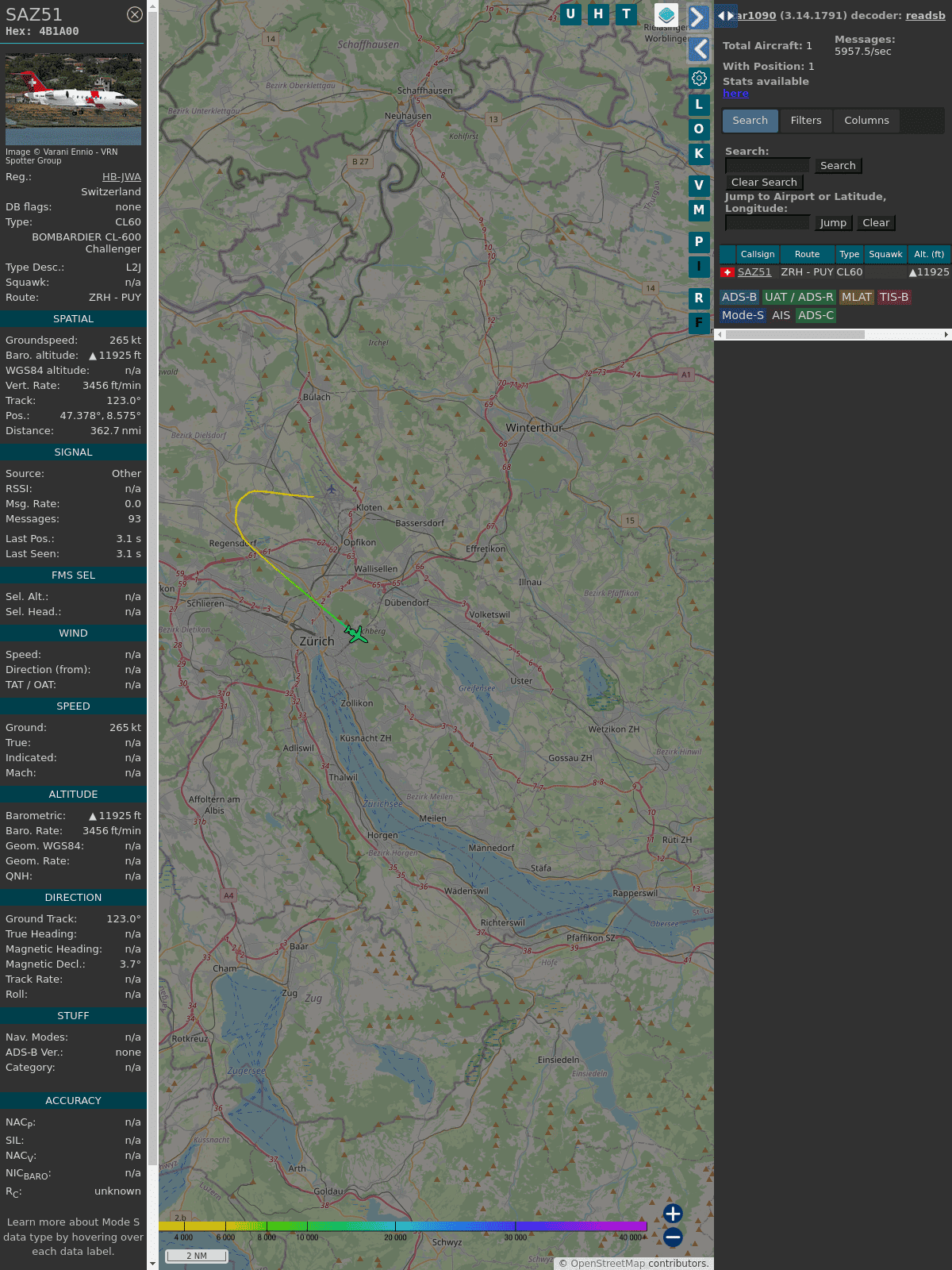
Task: Toggle the I map option button
Action: click(x=699, y=267)
